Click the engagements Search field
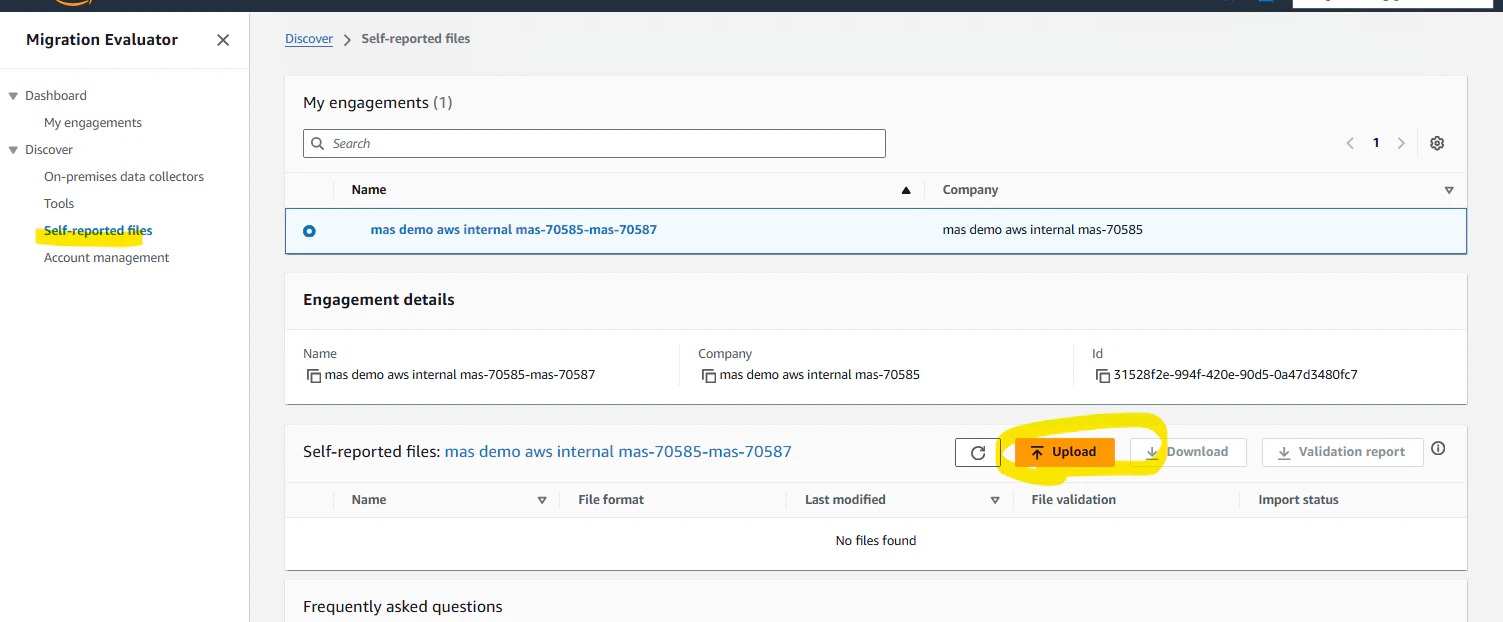 [x=594, y=144]
